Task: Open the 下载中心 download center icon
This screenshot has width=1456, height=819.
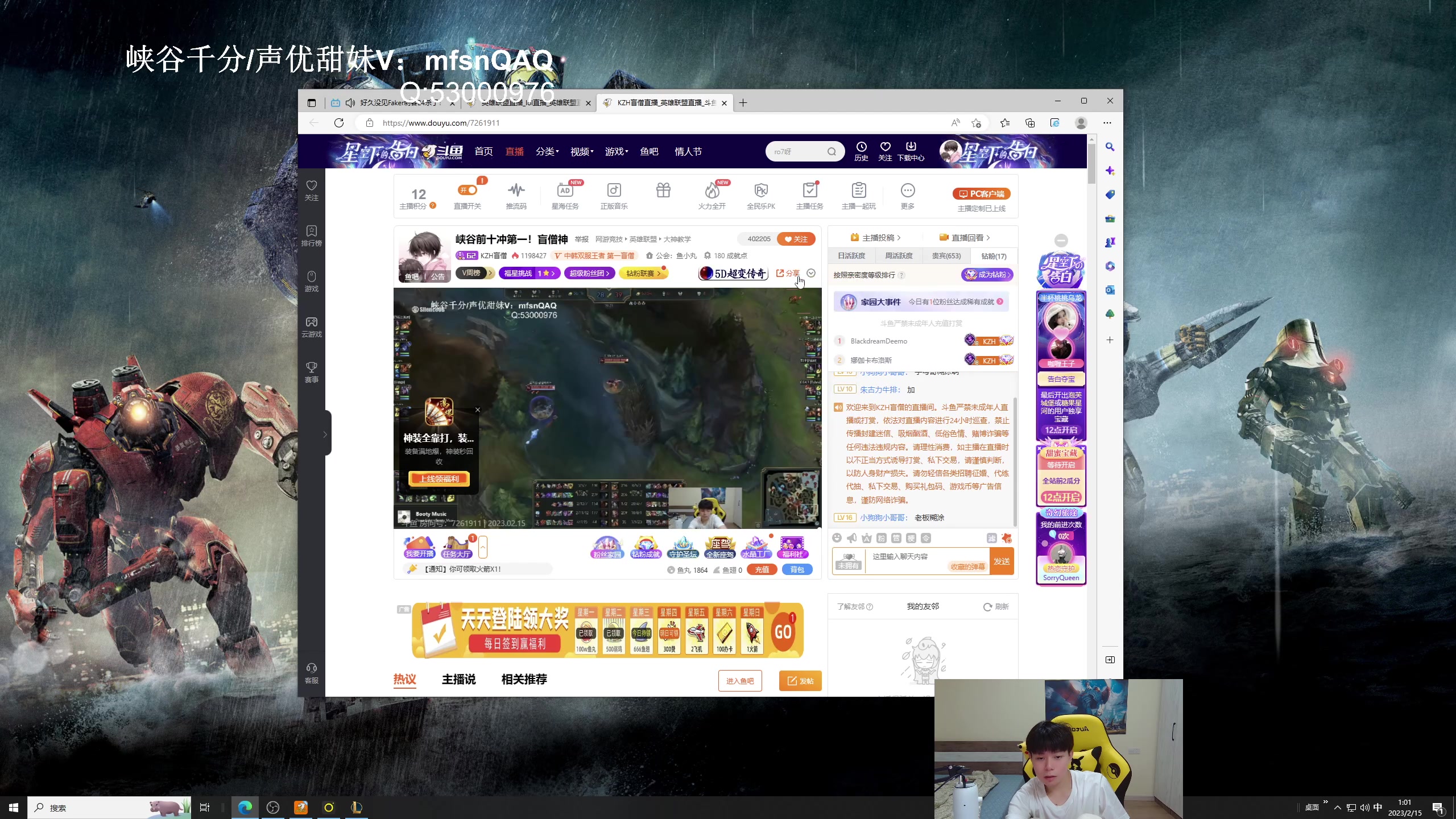Action: click(911, 152)
